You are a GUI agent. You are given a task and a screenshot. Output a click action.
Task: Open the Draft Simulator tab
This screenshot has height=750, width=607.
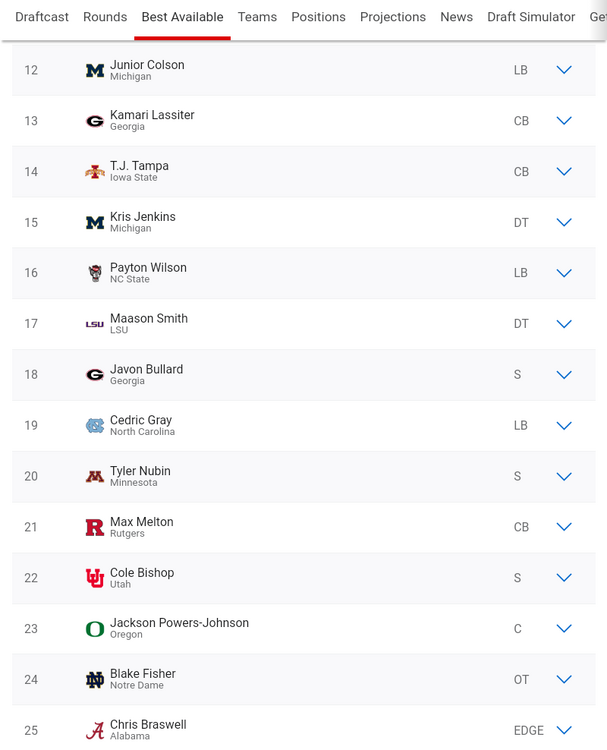pos(531,17)
